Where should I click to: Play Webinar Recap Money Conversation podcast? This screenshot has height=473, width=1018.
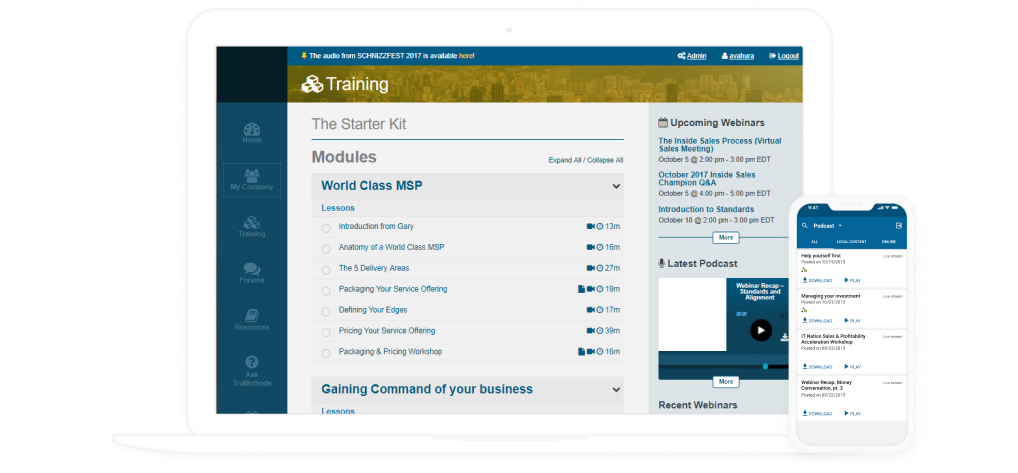pyautogui.click(x=852, y=413)
